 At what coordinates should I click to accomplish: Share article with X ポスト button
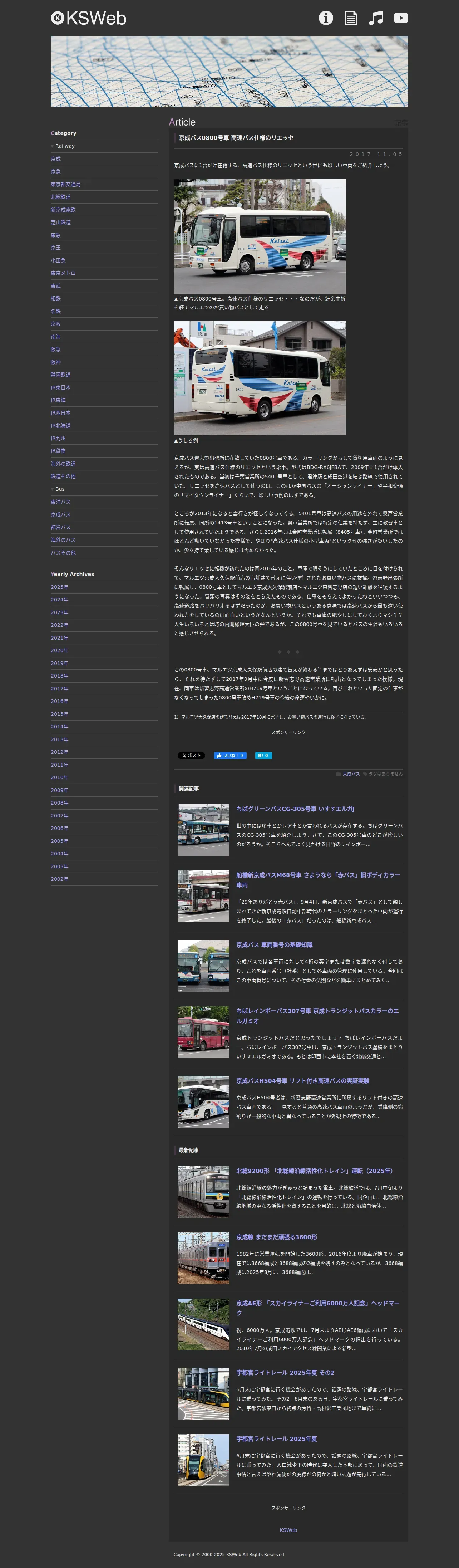tap(191, 756)
